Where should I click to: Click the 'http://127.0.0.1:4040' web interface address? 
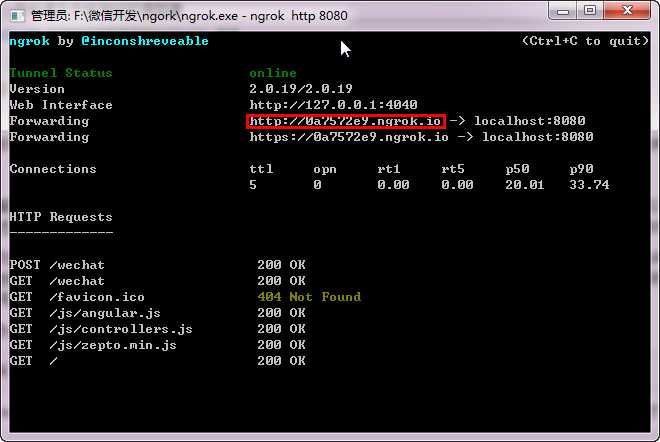[x=333, y=105]
